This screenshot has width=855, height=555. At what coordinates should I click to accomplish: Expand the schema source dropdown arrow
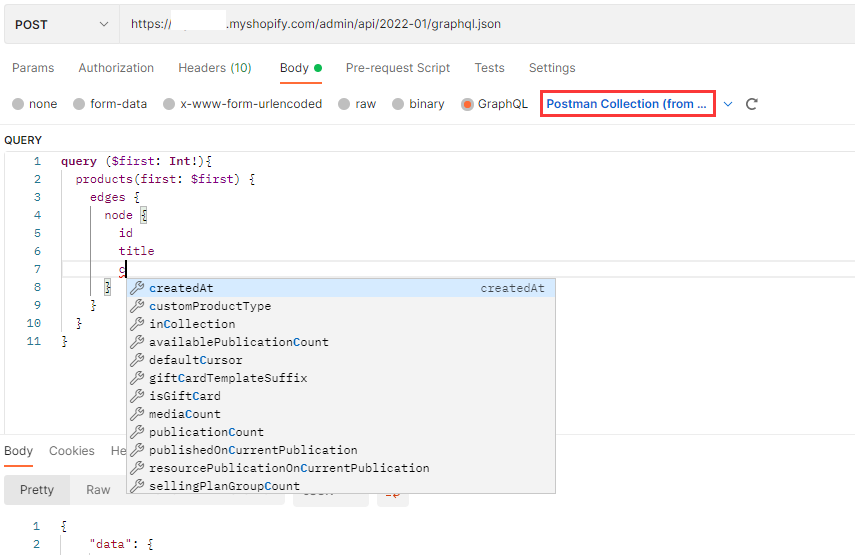(728, 104)
